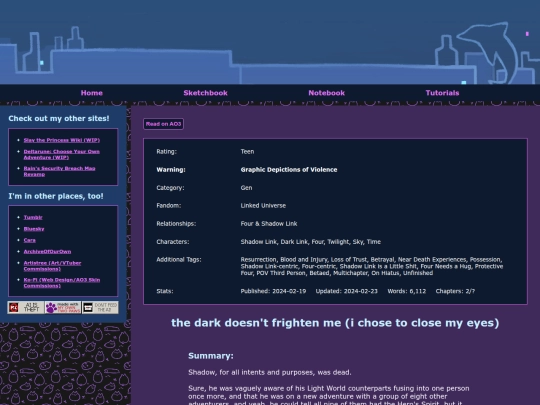Select Graphic Depictions of Violence warning
540x405 pixels.
289,170
